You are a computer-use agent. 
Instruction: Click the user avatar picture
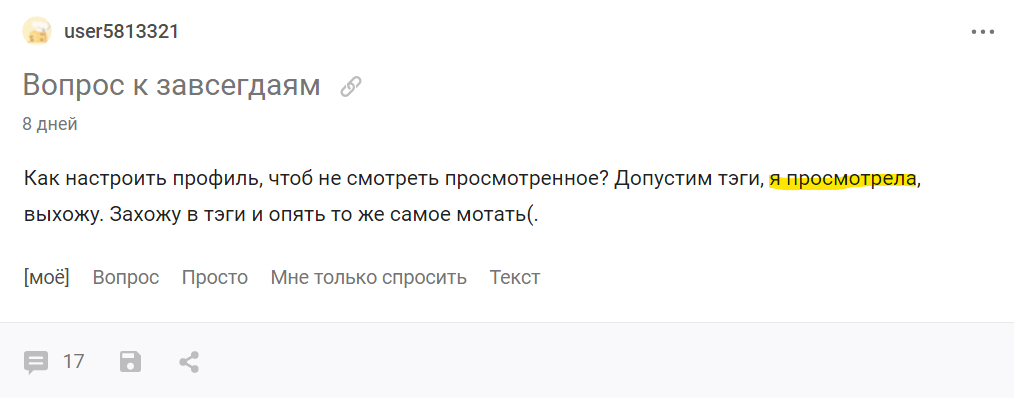click(37, 31)
